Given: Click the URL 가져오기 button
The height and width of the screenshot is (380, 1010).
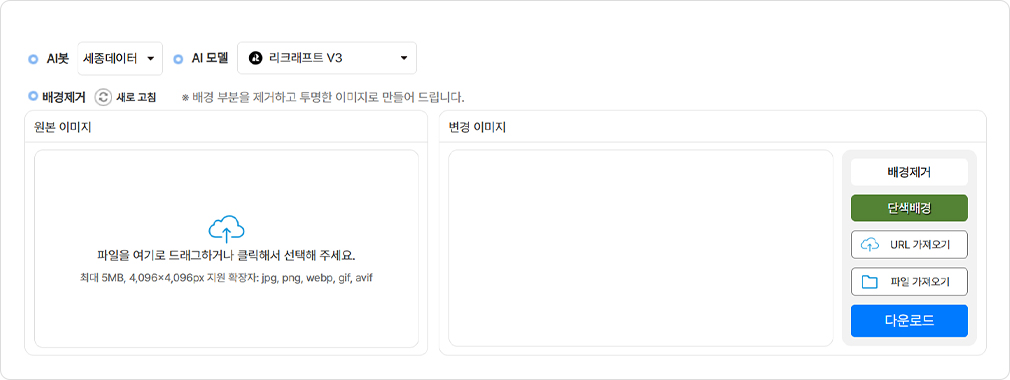Looking at the screenshot, I should click(909, 244).
